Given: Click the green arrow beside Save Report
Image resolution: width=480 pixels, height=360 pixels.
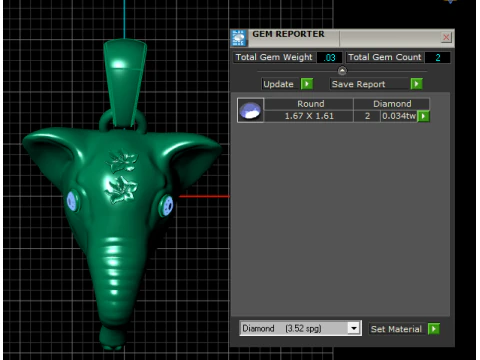Looking at the screenshot, I should (416, 84).
